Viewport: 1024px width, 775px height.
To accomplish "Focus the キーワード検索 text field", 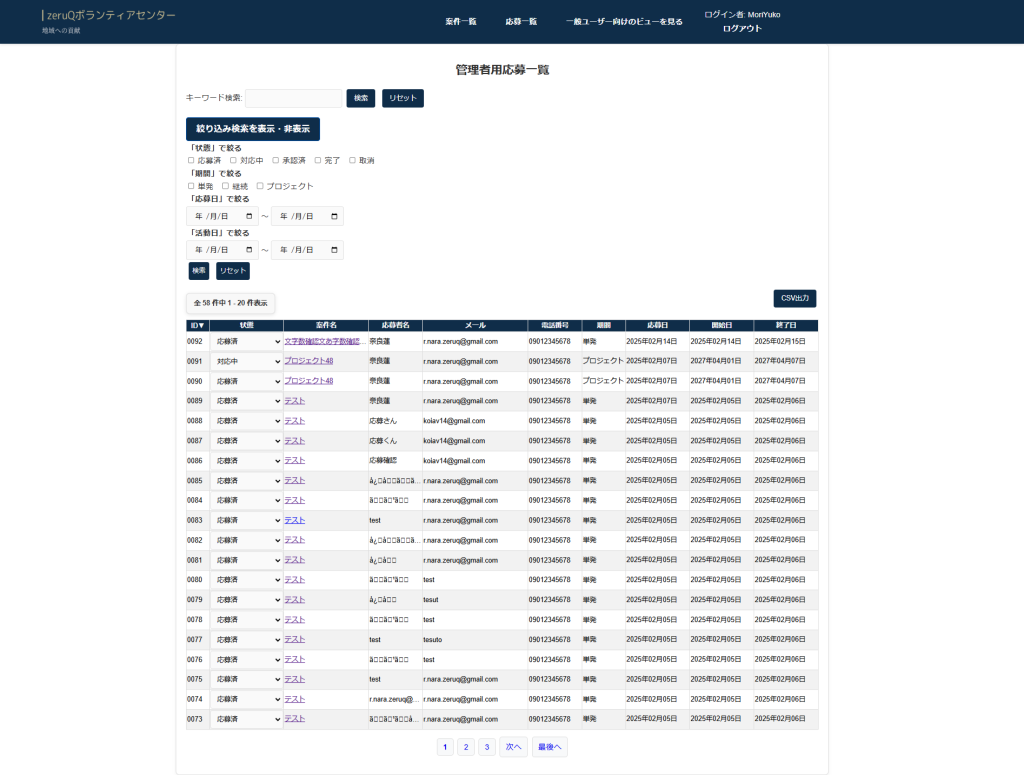I will click(293, 98).
